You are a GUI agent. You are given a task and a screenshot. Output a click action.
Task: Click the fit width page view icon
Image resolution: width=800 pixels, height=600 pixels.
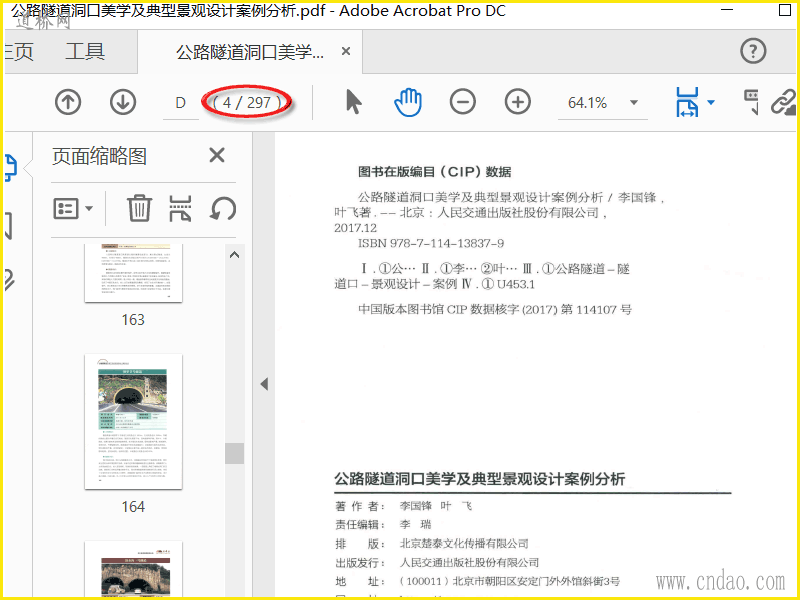tap(687, 102)
